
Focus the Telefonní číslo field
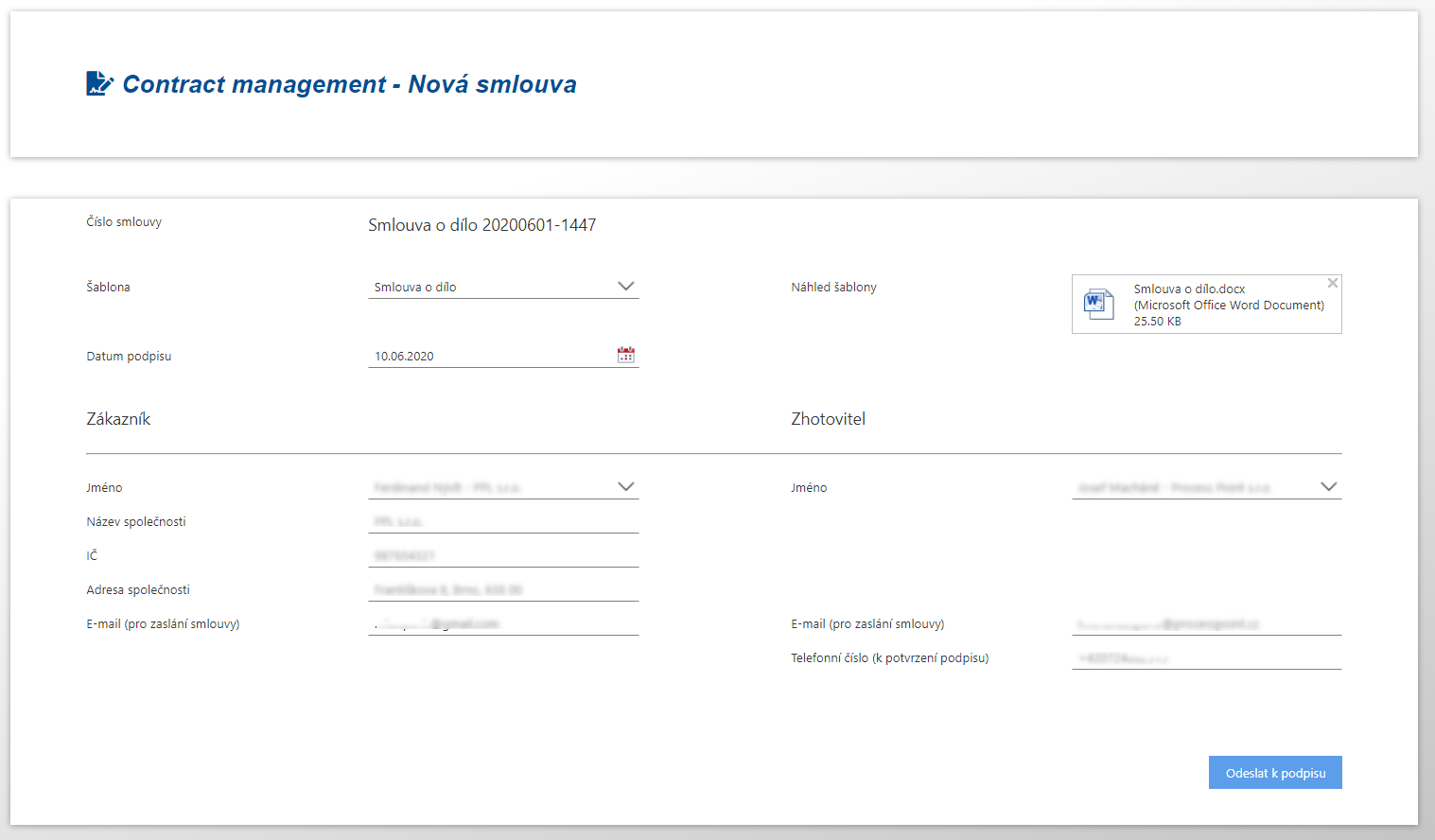click(x=1206, y=657)
